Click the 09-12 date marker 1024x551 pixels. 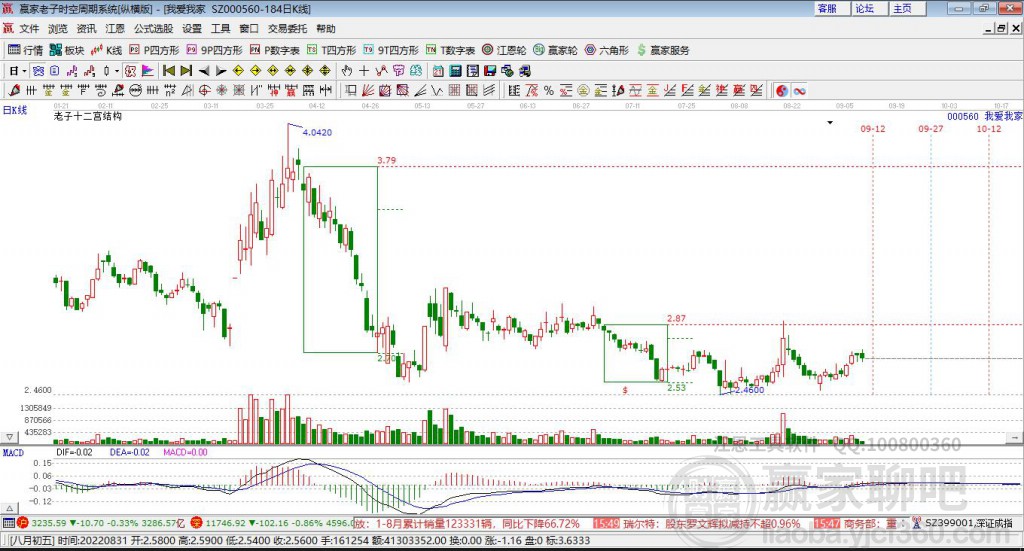tap(872, 129)
